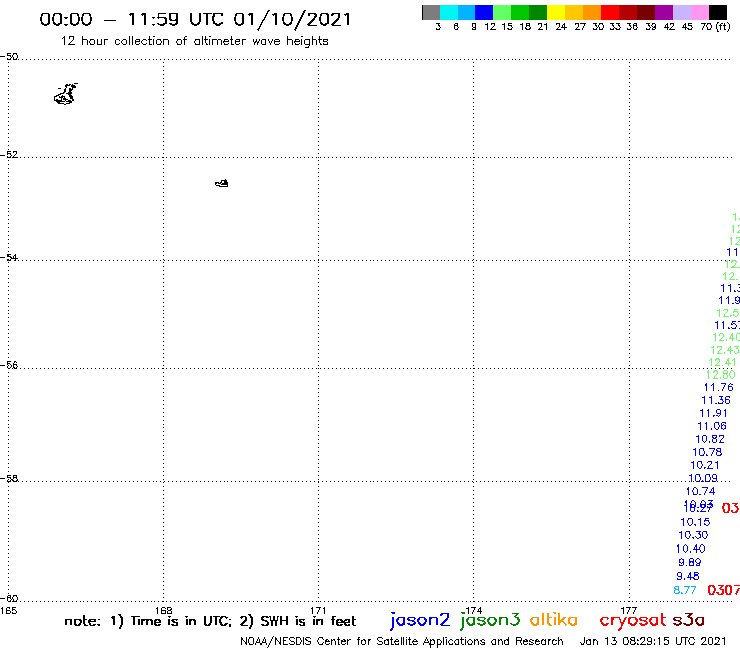Click the wave height value 11.76
Image resolution: width=740 pixels, height=650 pixels.
tap(718, 388)
